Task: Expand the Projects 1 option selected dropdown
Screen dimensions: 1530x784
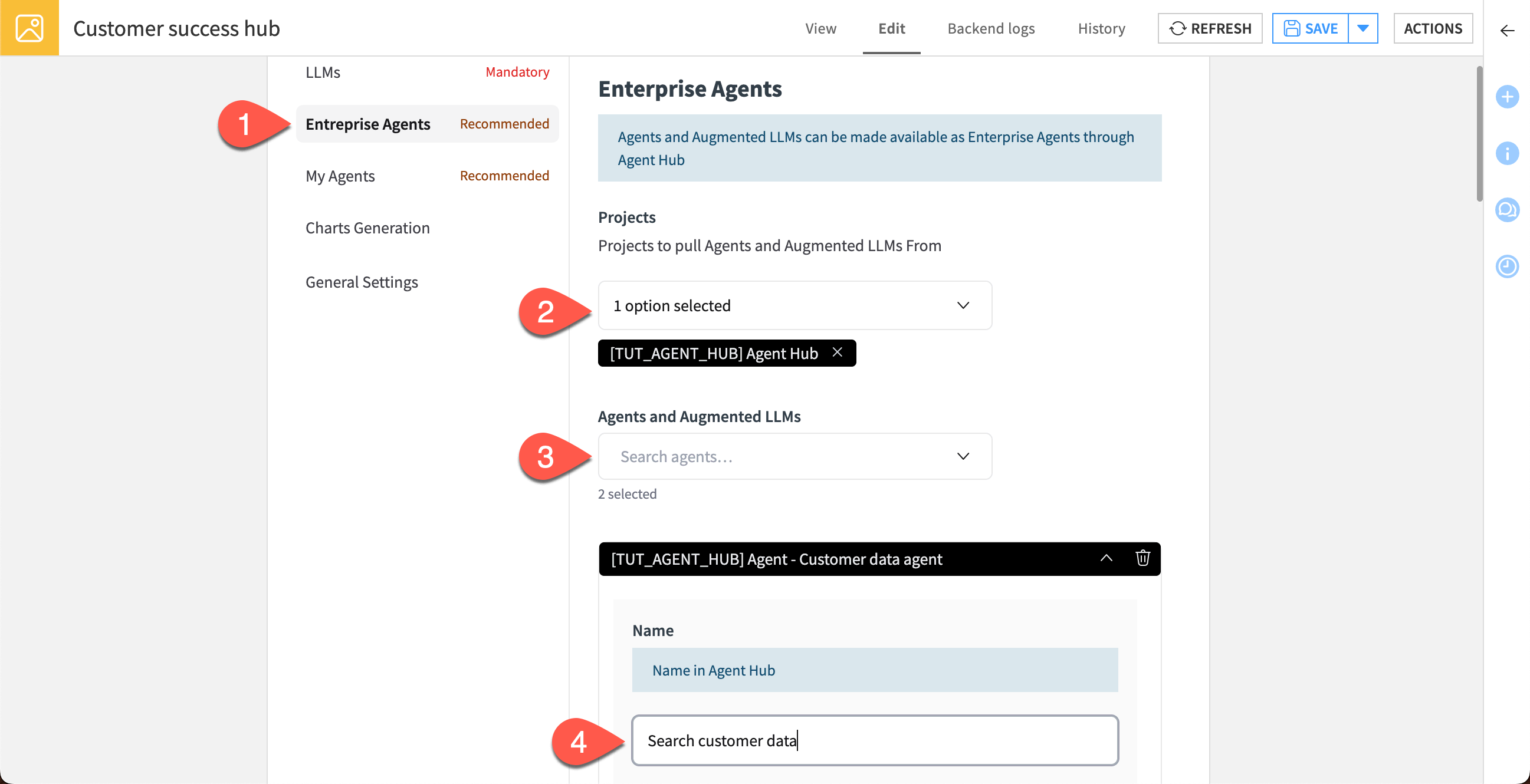Action: pos(794,305)
